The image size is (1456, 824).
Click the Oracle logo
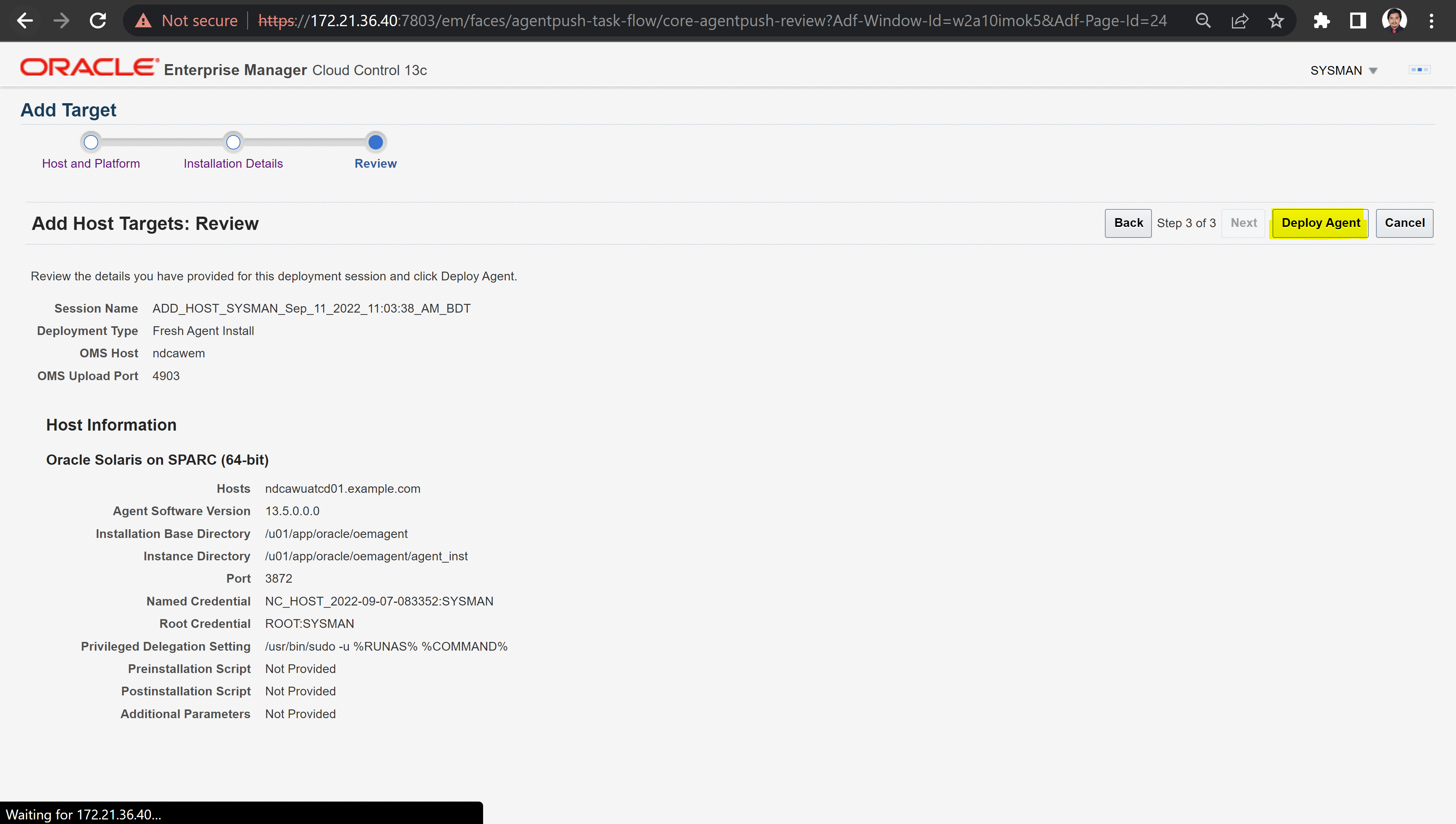pyautogui.click(x=89, y=68)
